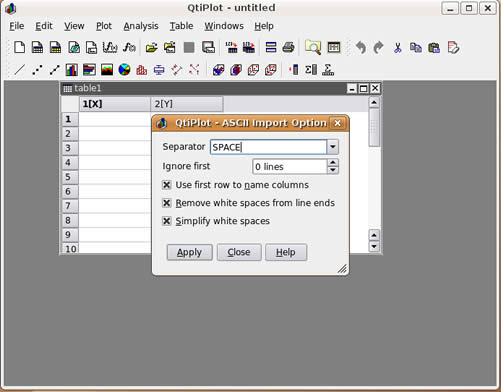Click the Print toolbar icon
The image size is (501, 392).
[289, 47]
